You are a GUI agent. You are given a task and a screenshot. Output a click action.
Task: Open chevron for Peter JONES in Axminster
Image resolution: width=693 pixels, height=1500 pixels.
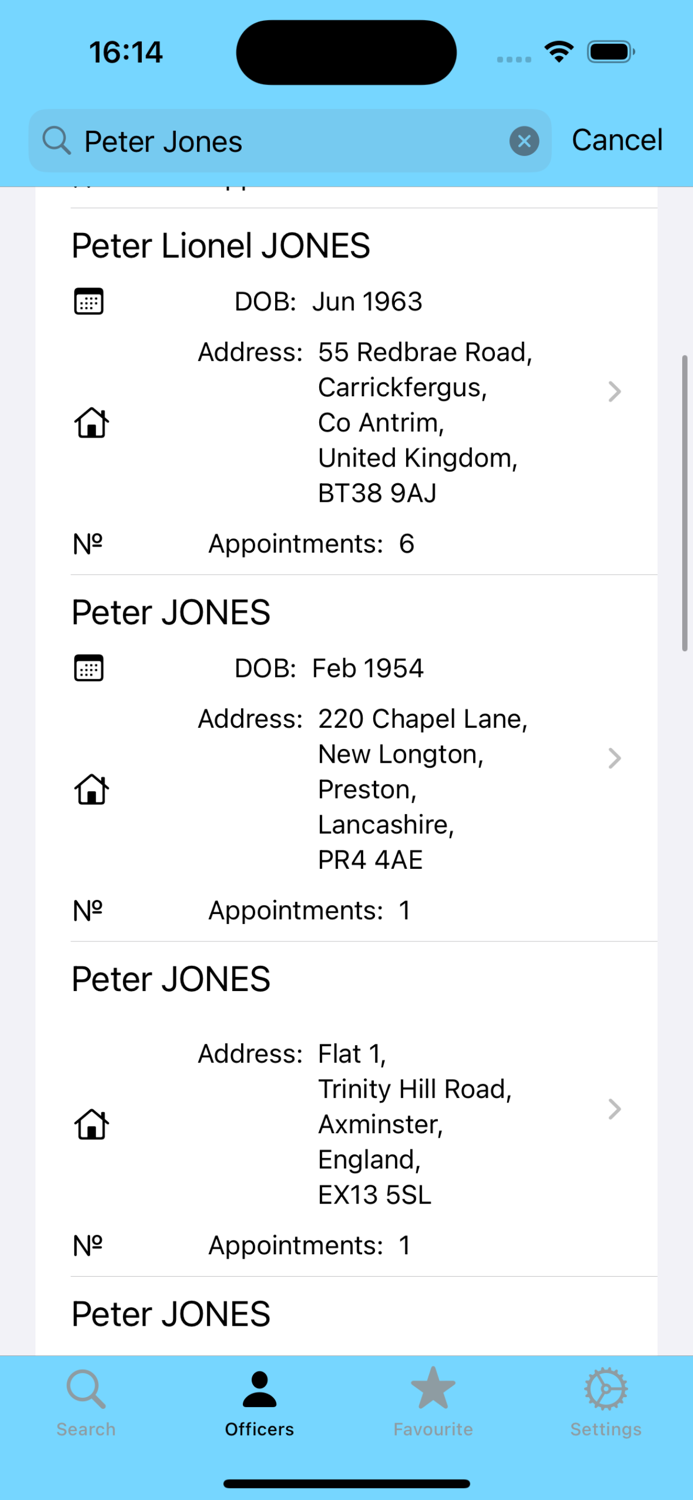615,1109
